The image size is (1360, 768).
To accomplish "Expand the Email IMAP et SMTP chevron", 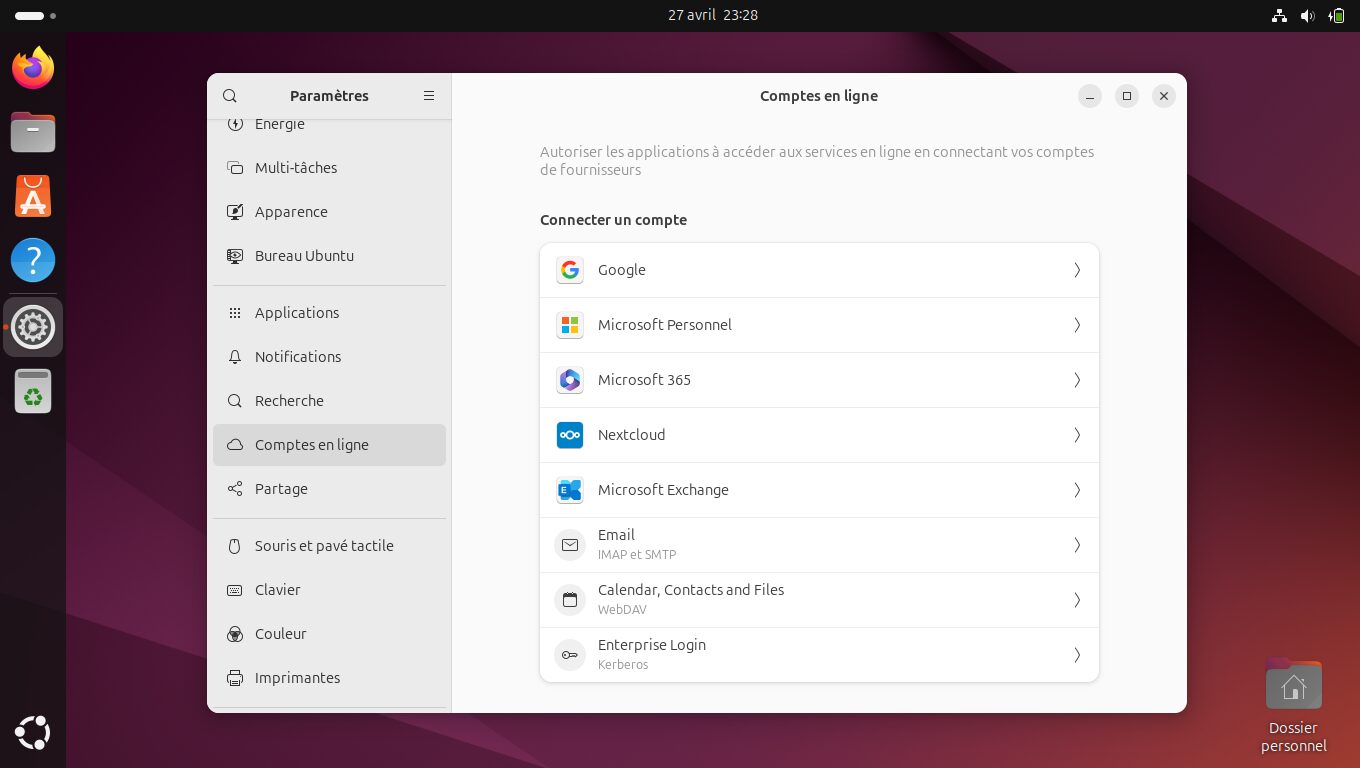I will [1077, 545].
